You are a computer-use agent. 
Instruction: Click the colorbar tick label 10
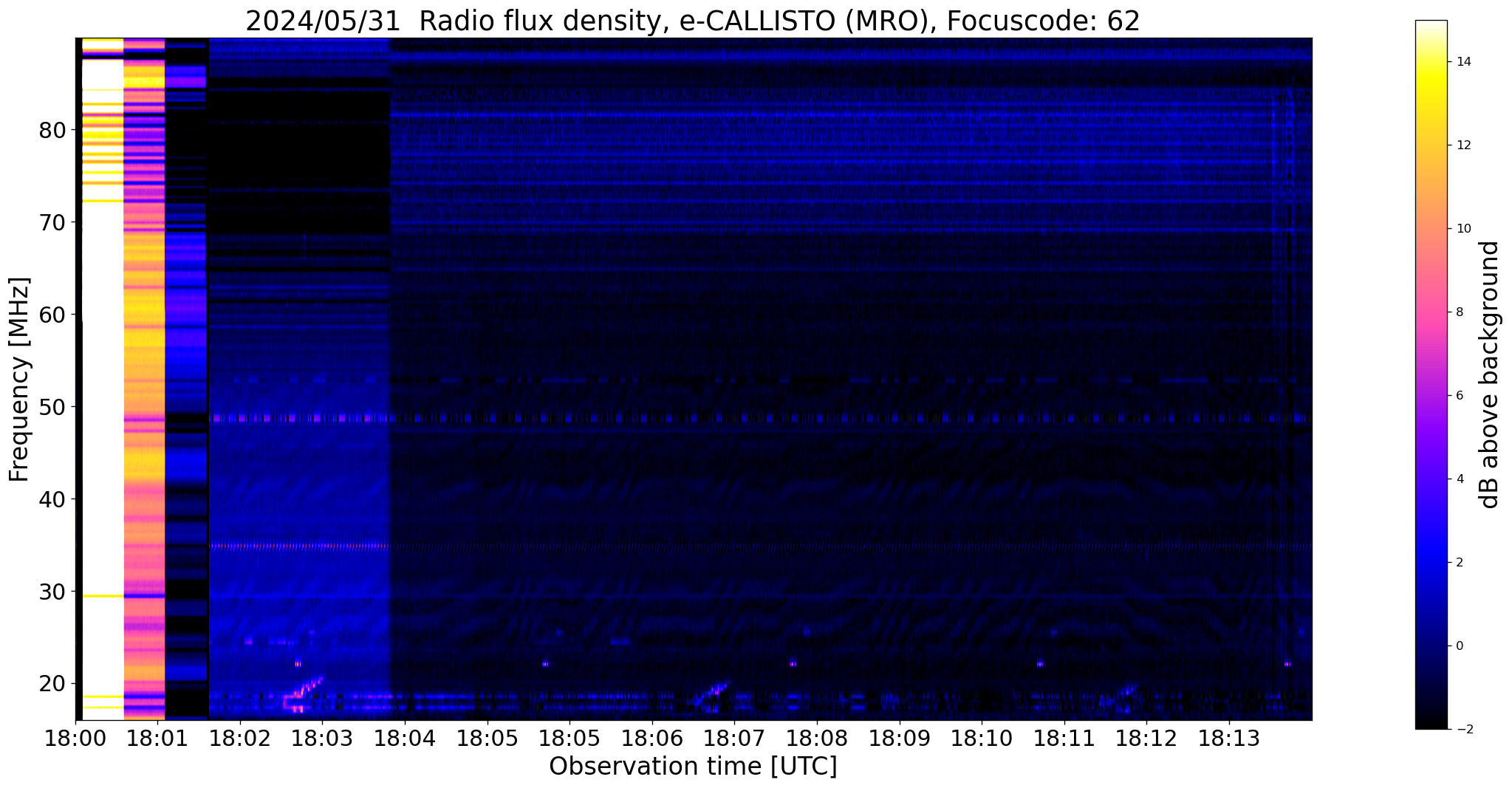1463,229
